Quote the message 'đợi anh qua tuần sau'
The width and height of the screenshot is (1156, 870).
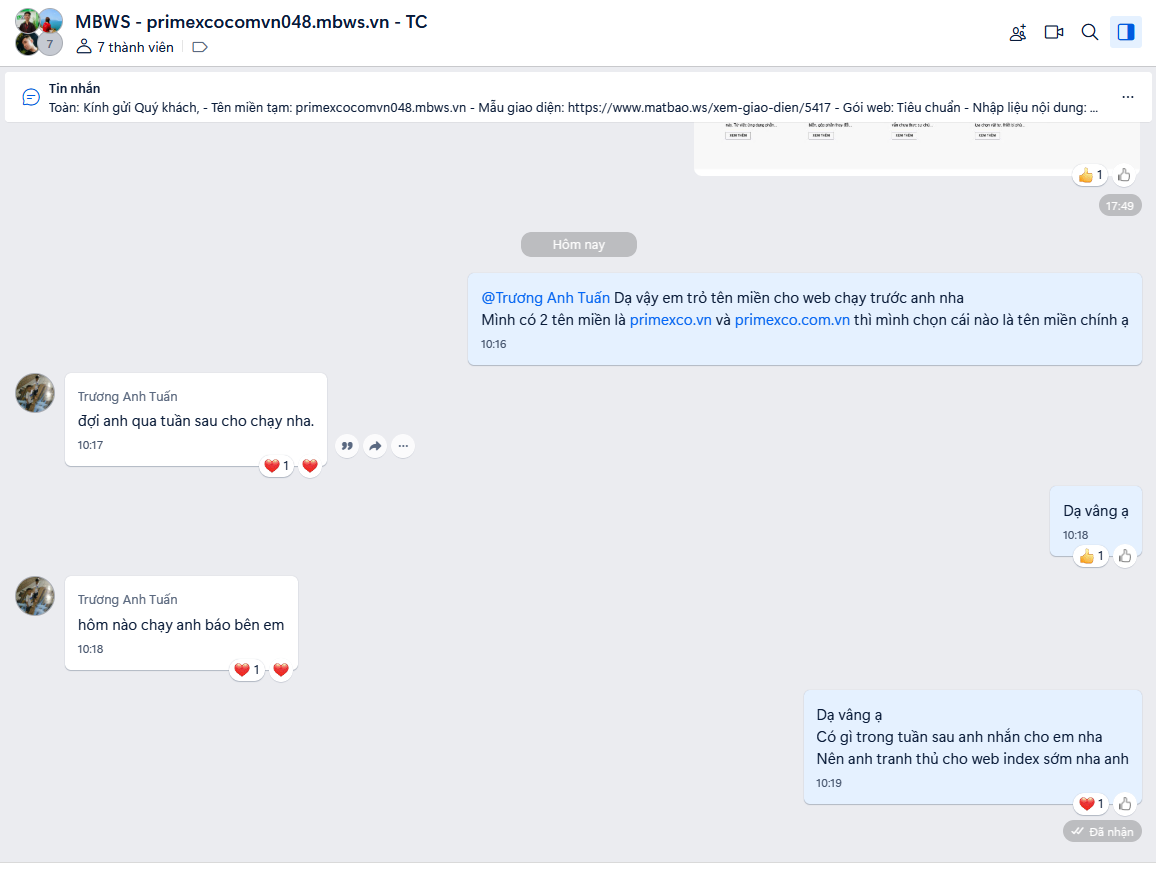tap(347, 446)
